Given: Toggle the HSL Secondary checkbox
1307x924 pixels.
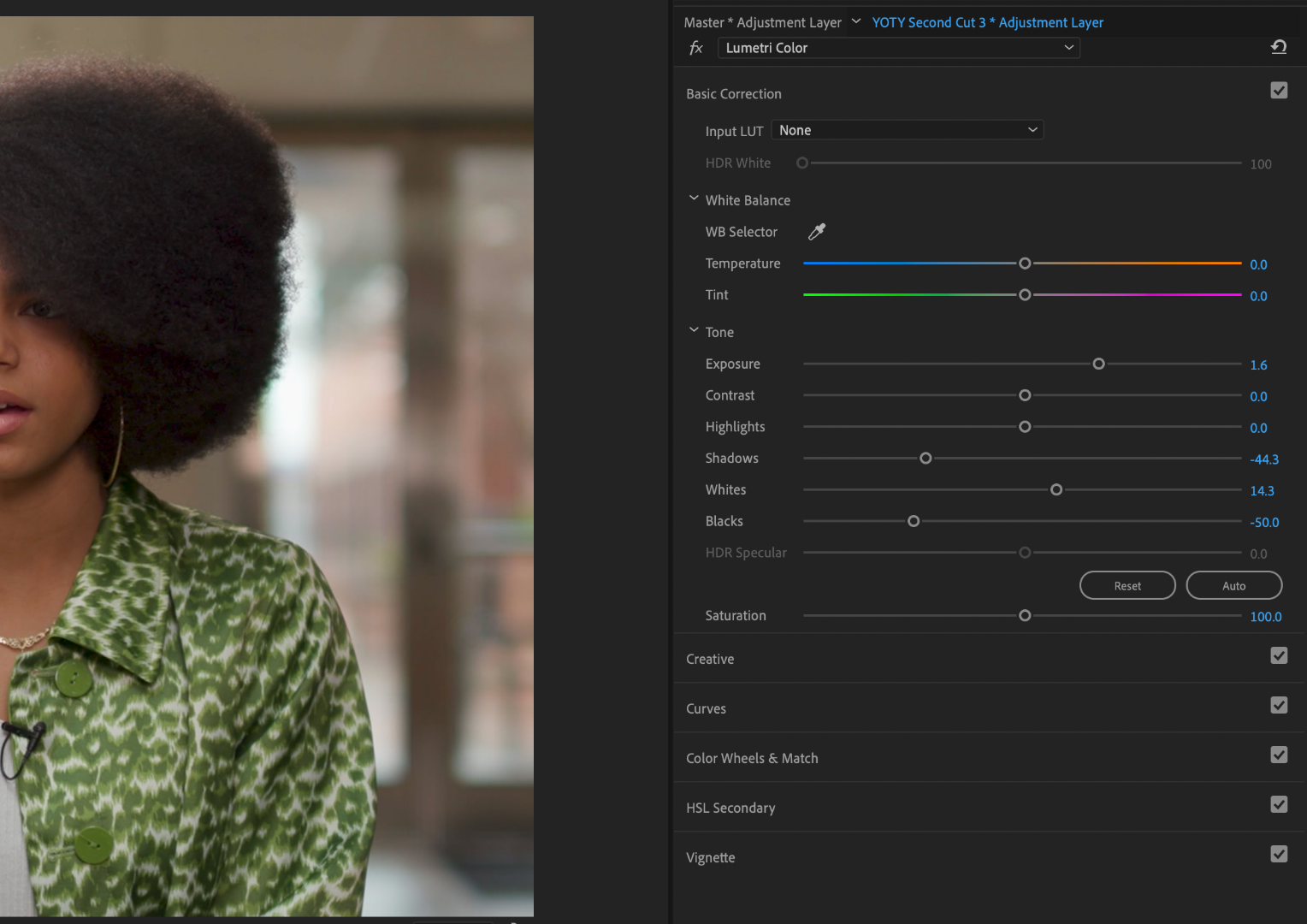Looking at the screenshot, I should coord(1279,804).
